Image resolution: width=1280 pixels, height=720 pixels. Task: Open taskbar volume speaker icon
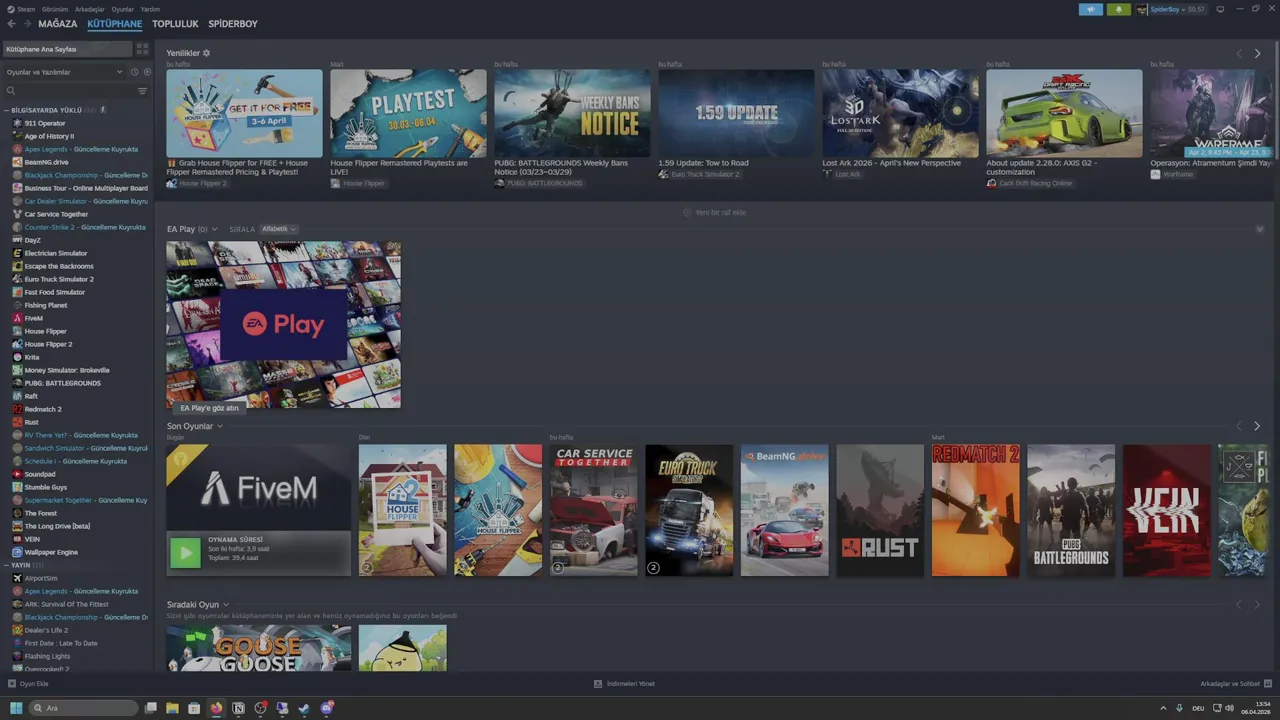[1229, 708]
